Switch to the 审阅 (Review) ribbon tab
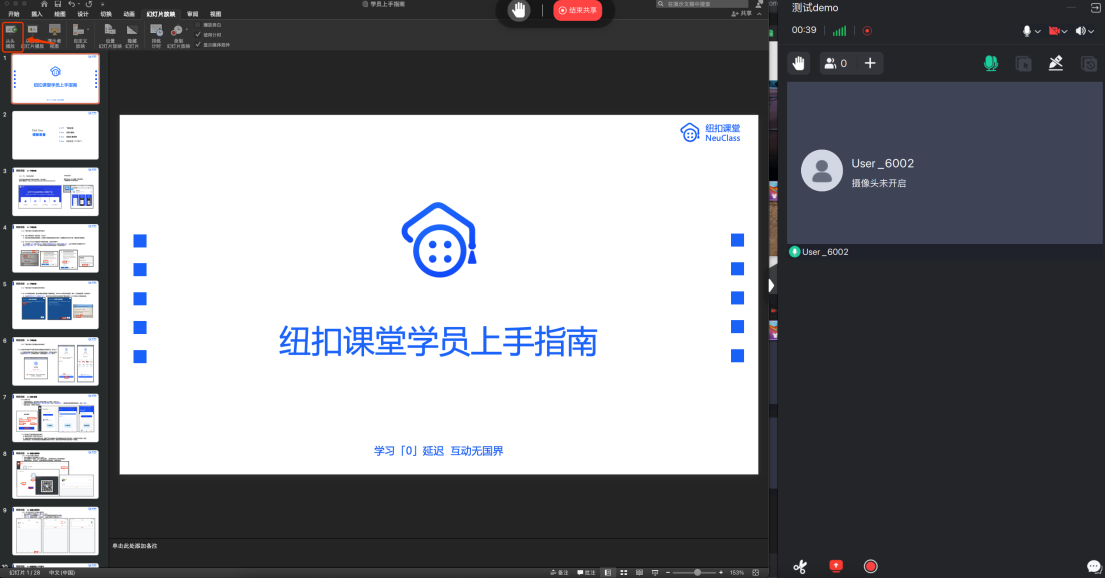 point(193,14)
